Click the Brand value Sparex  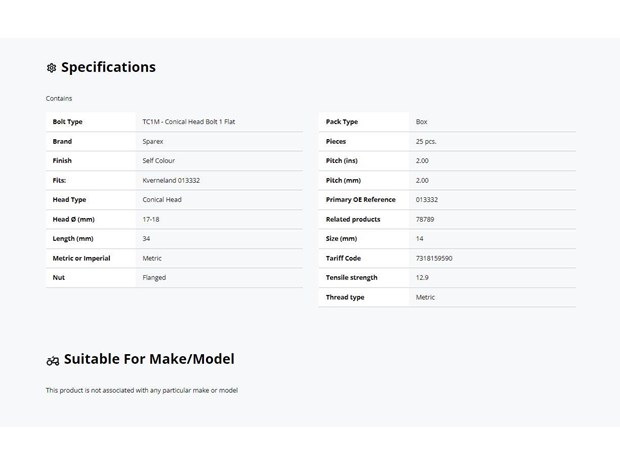pyautogui.click(x=153, y=142)
